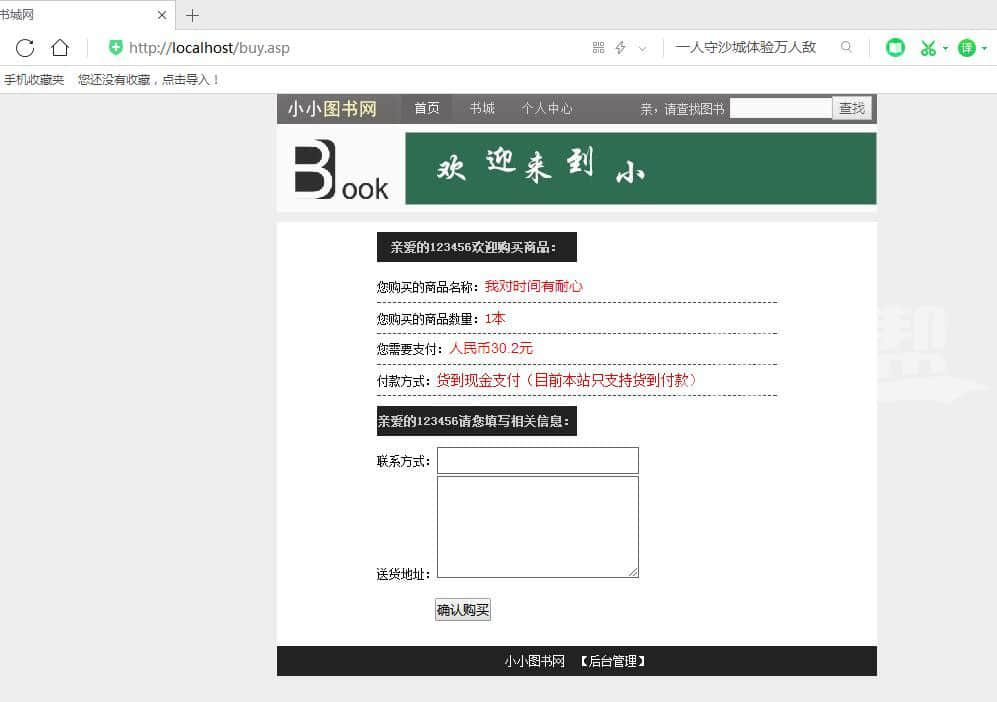
Task: Open dropdown arrow beside scissors icon
Action: point(945,48)
